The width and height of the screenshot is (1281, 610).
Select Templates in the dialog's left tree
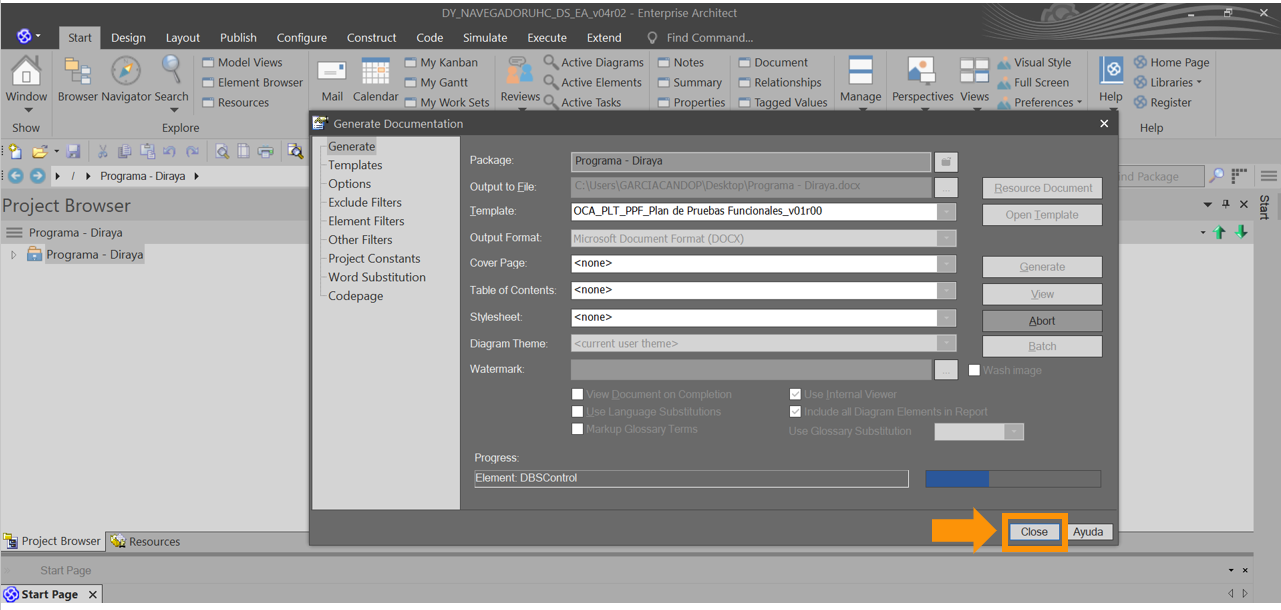[355, 165]
